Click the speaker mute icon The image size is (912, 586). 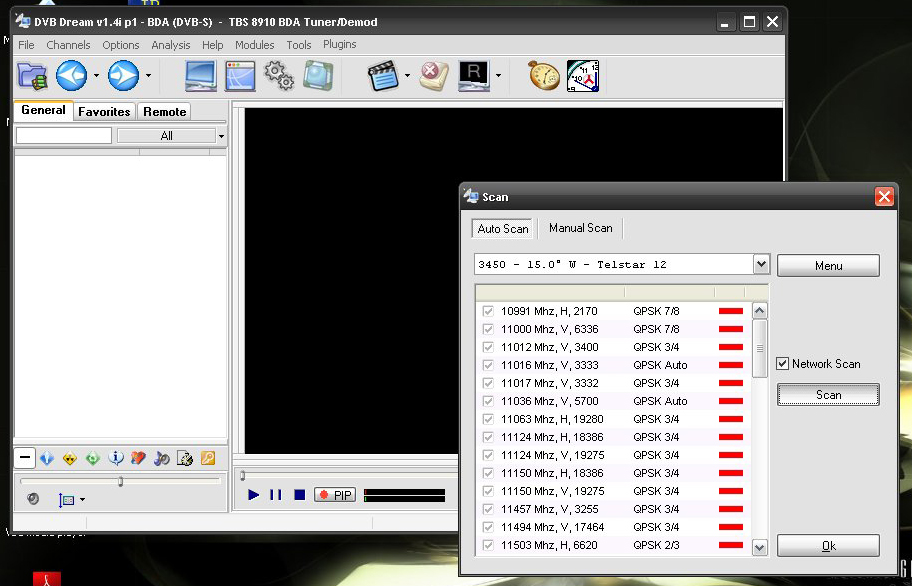point(33,499)
